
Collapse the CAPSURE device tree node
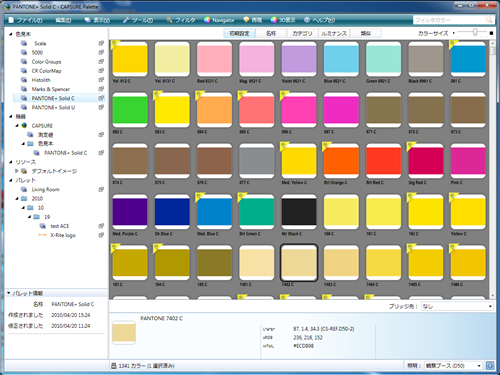[x=17, y=126]
